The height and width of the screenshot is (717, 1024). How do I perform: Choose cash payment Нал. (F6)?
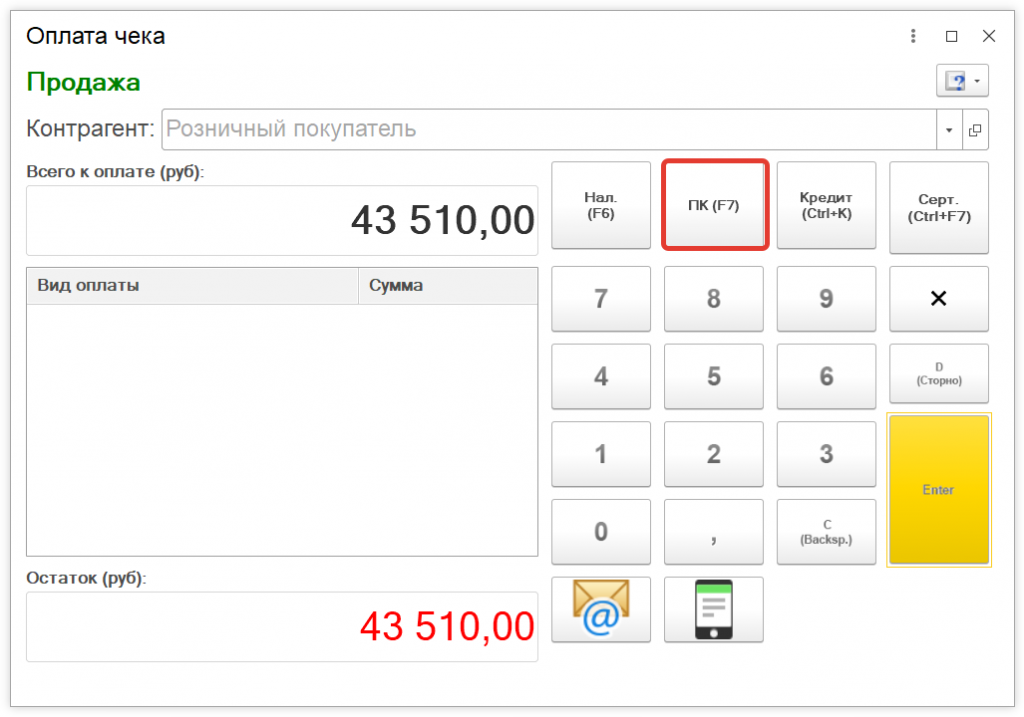pyautogui.click(x=601, y=206)
